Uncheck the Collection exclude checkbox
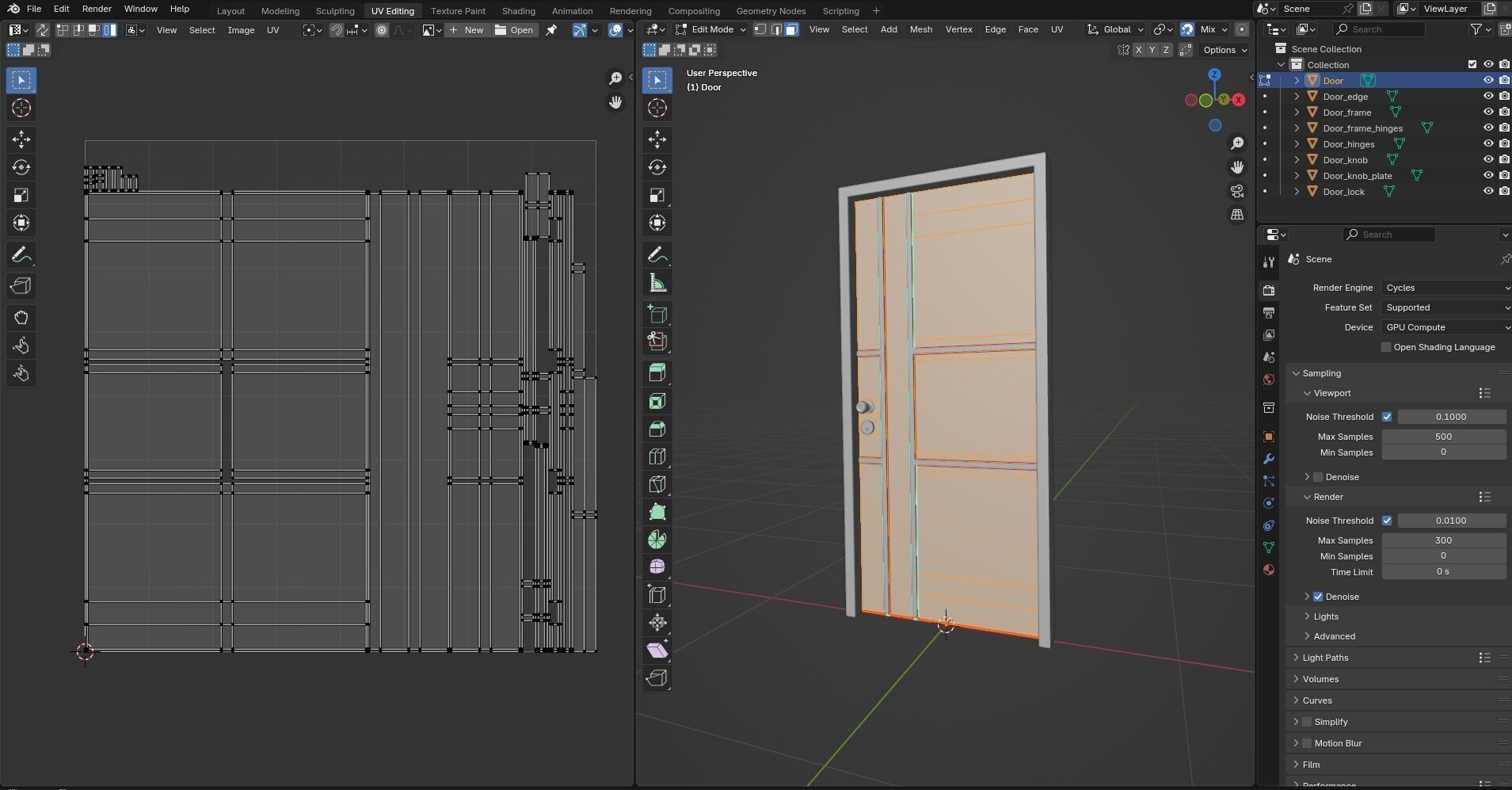The image size is (1512, 790). pos(1472,64)
